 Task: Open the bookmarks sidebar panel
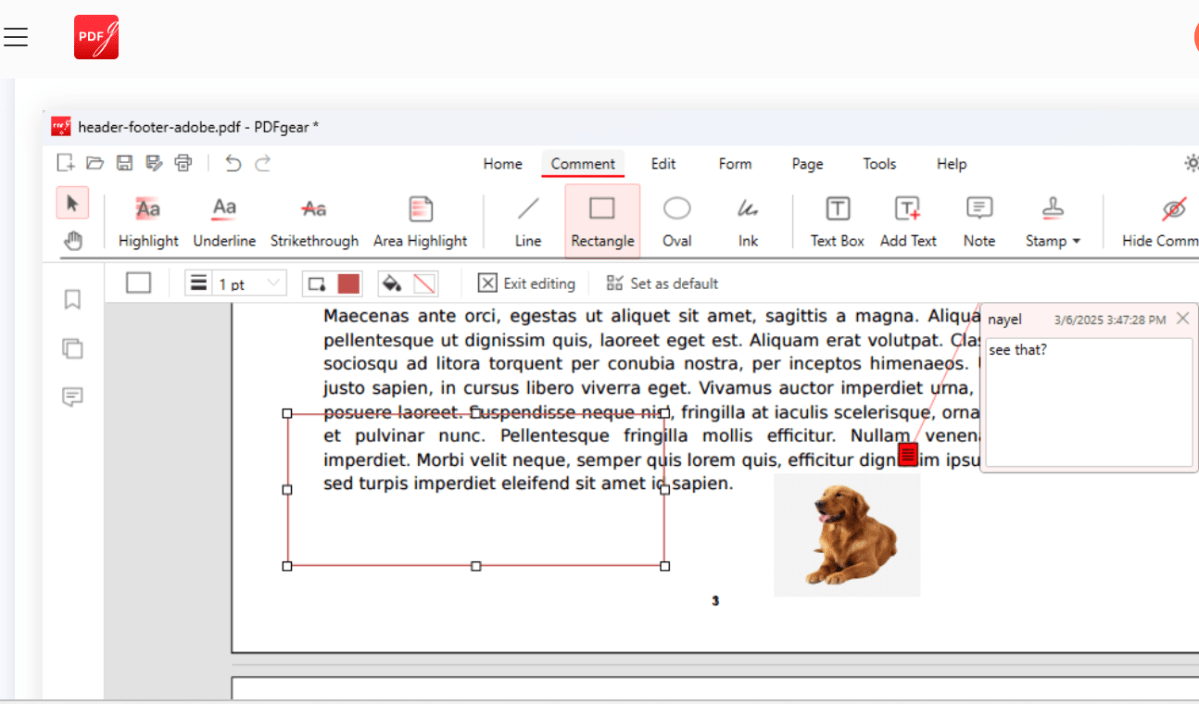coord(72,300)
